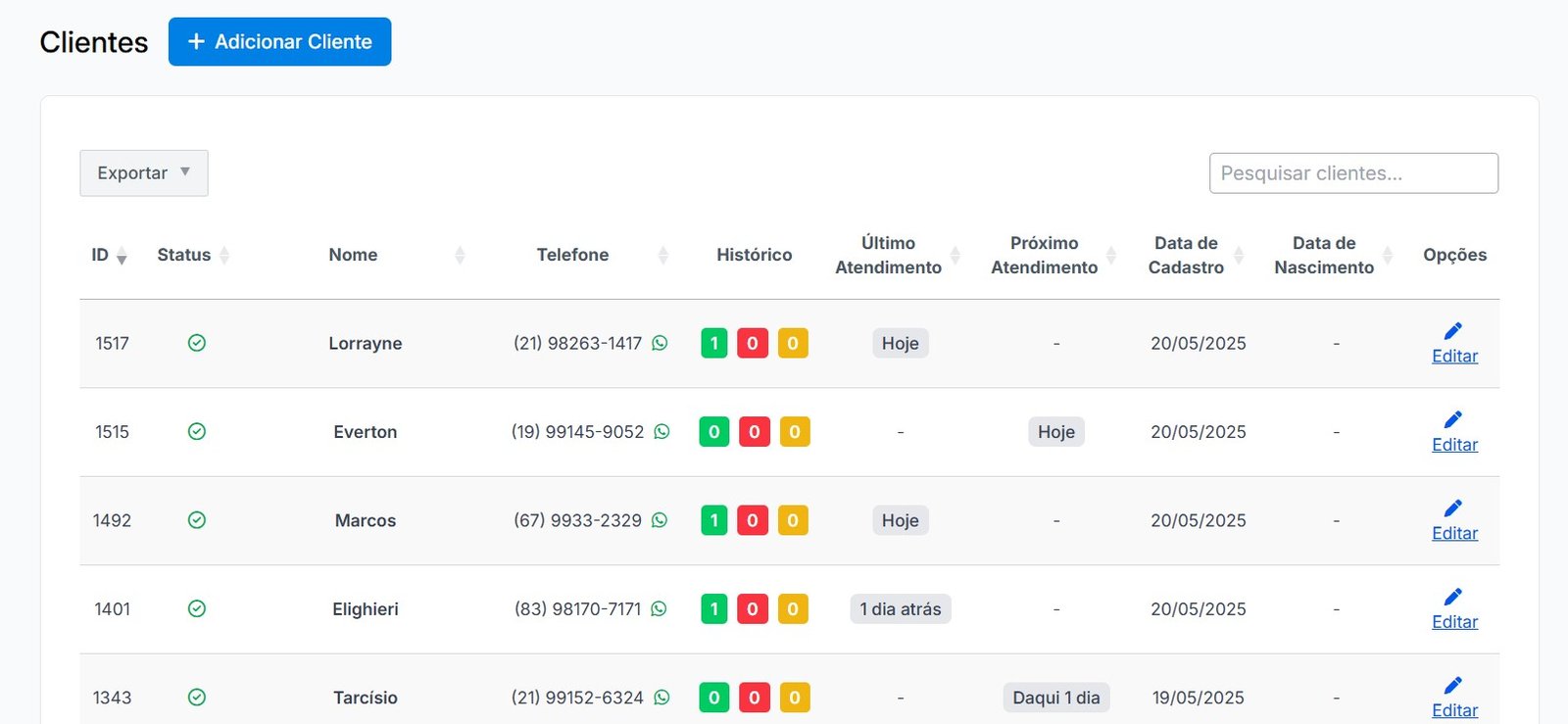
Task: Toggle status check for client 1401
Action: pos(197,609)
